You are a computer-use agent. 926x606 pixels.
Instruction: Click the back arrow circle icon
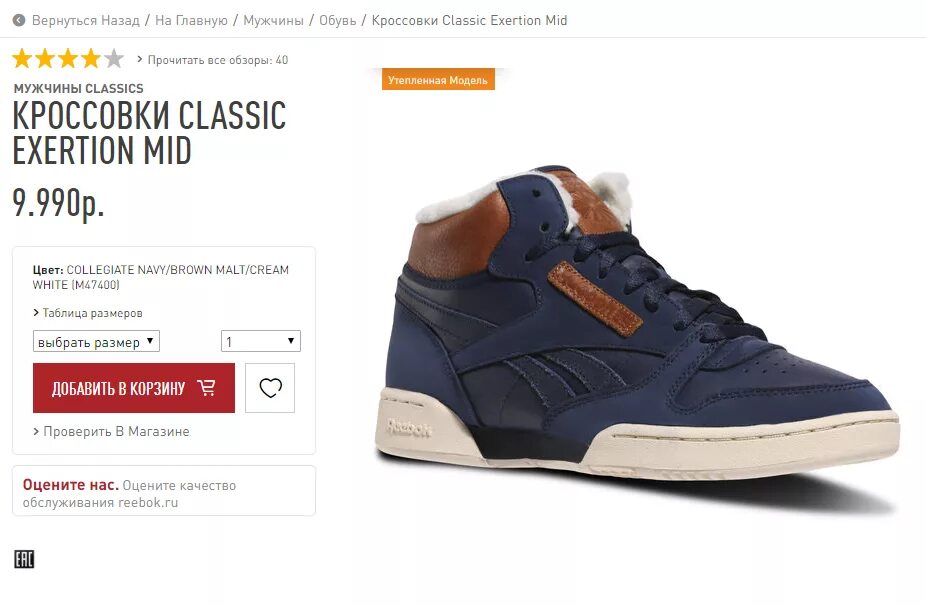pyautogui.click(x=19, y=21)
